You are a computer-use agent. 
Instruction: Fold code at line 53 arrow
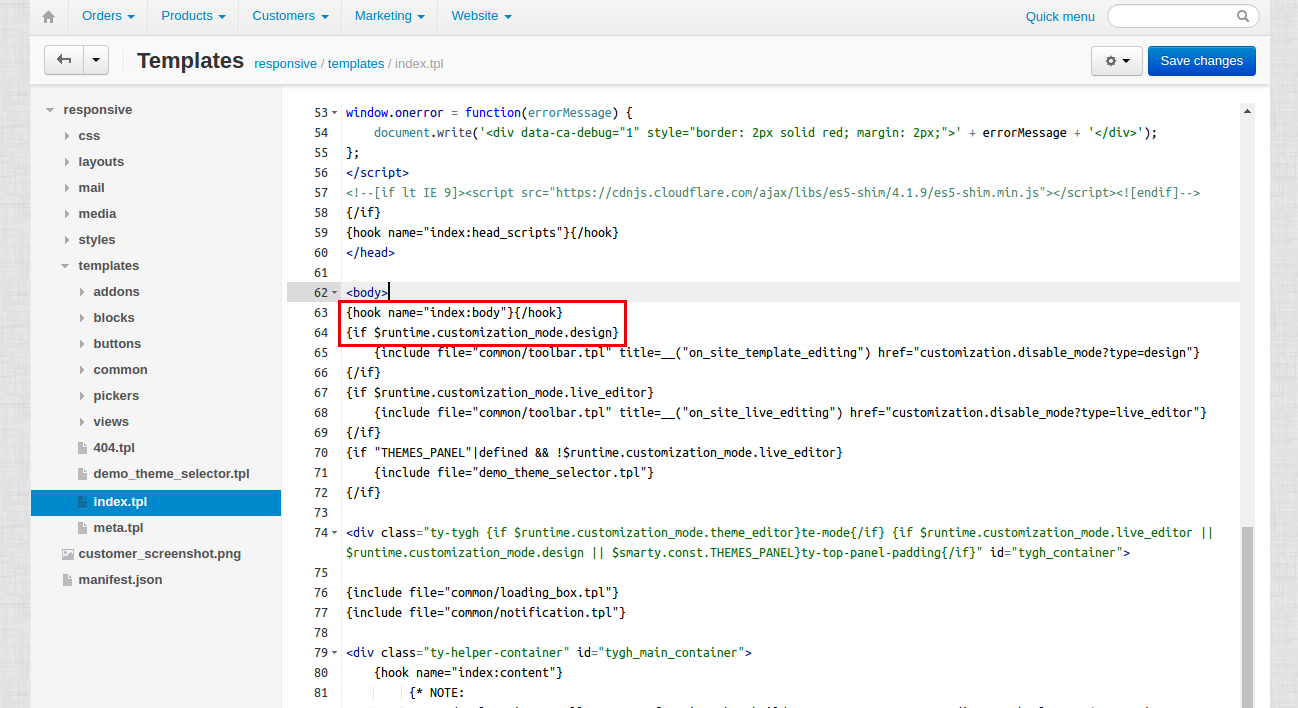[335, 113]
